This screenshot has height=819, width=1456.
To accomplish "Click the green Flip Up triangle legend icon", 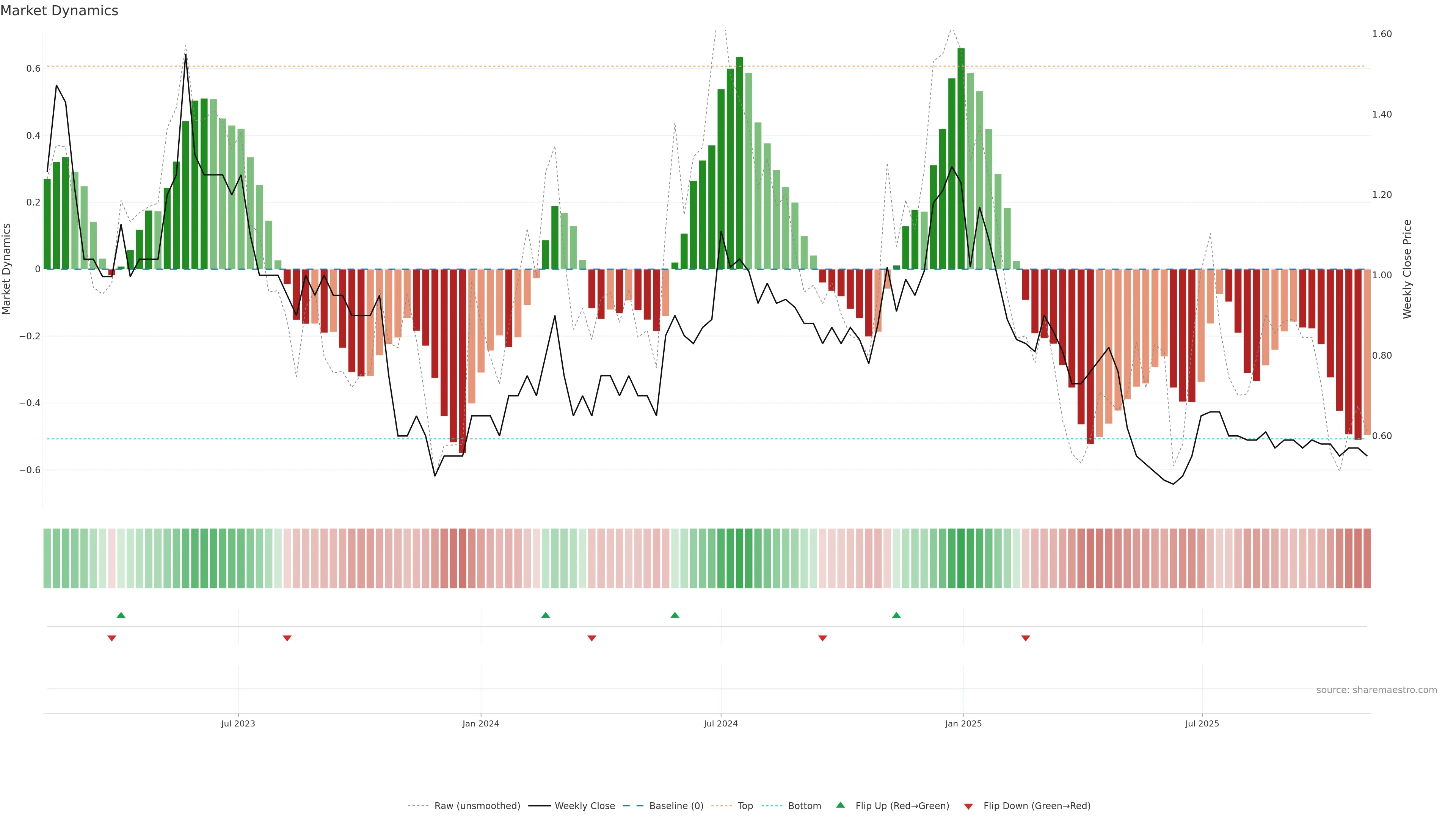I will point(841,805).
